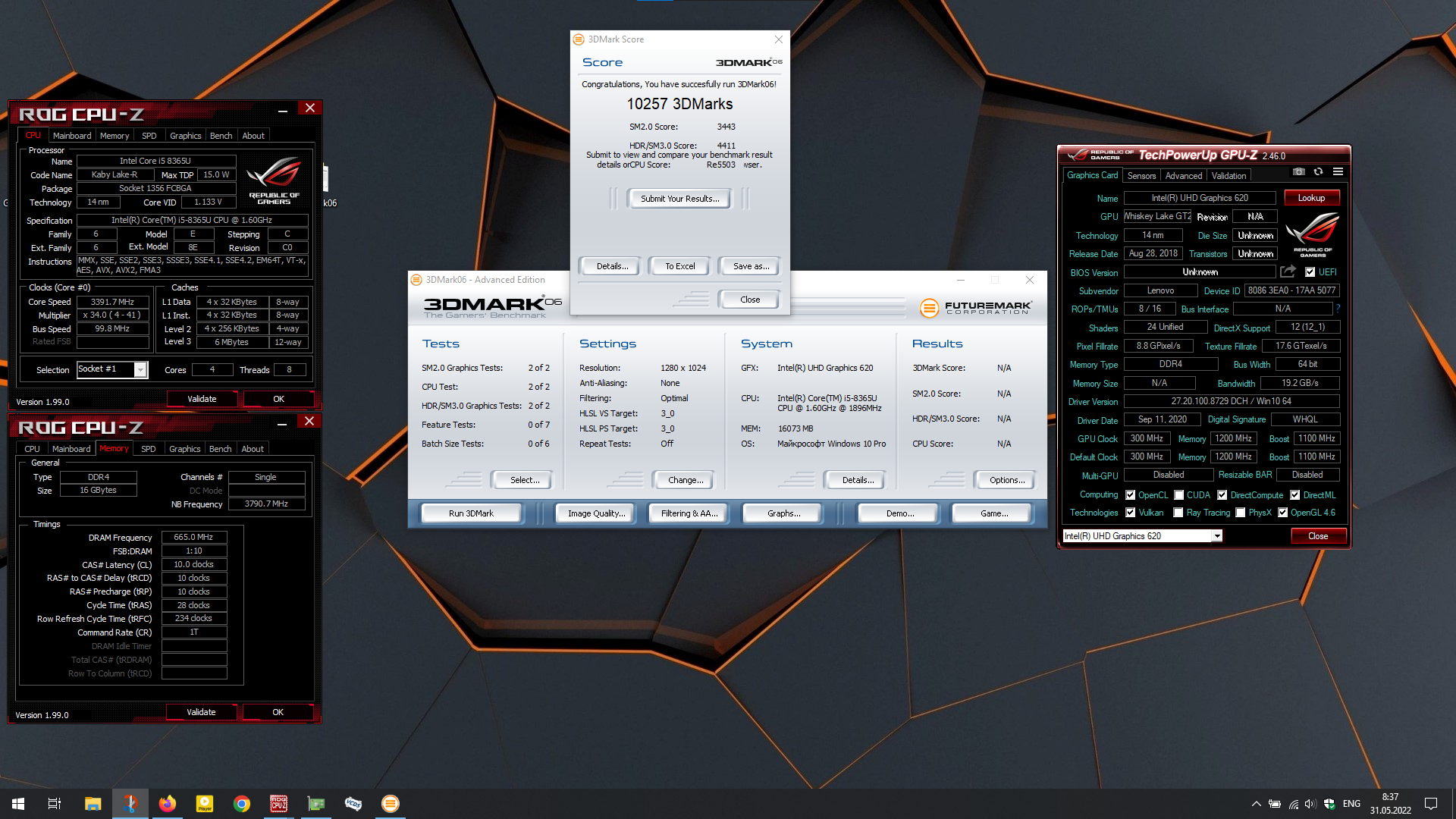Image resolution: width=1456 pixels, height=819 pixels.
Task: Toggle UEFI checkbox in GPU-Z
Action: pyautogui.click(x=1310, y=272)
